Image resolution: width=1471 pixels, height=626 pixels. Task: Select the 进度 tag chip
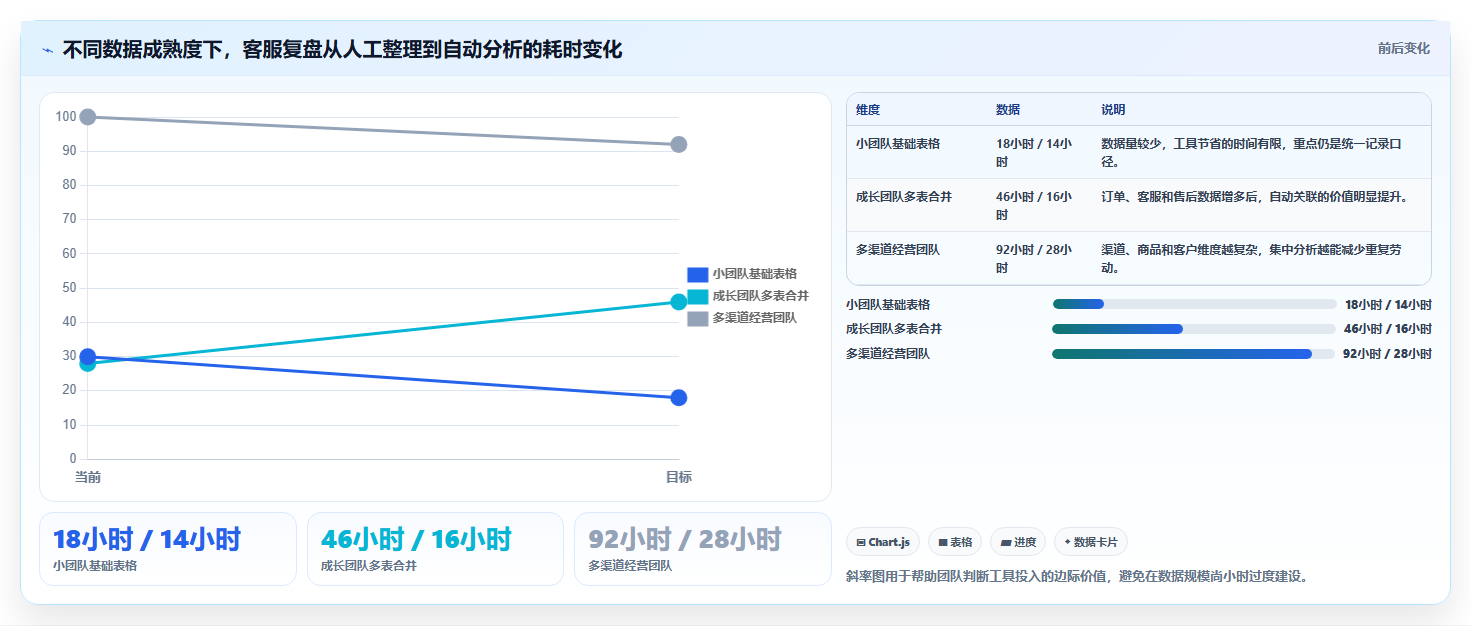1018,542
